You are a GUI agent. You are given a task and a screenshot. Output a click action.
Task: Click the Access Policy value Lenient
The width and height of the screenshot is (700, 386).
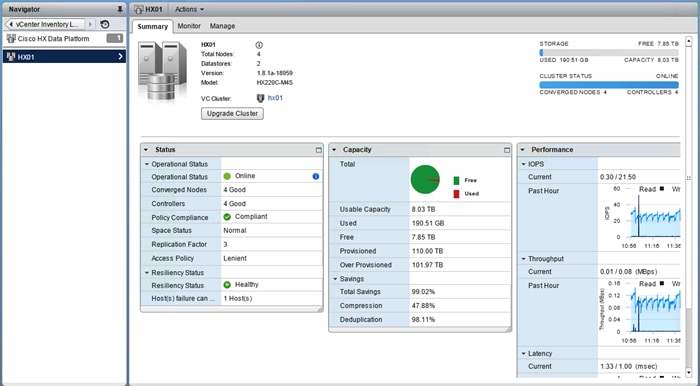click(235, 258)
